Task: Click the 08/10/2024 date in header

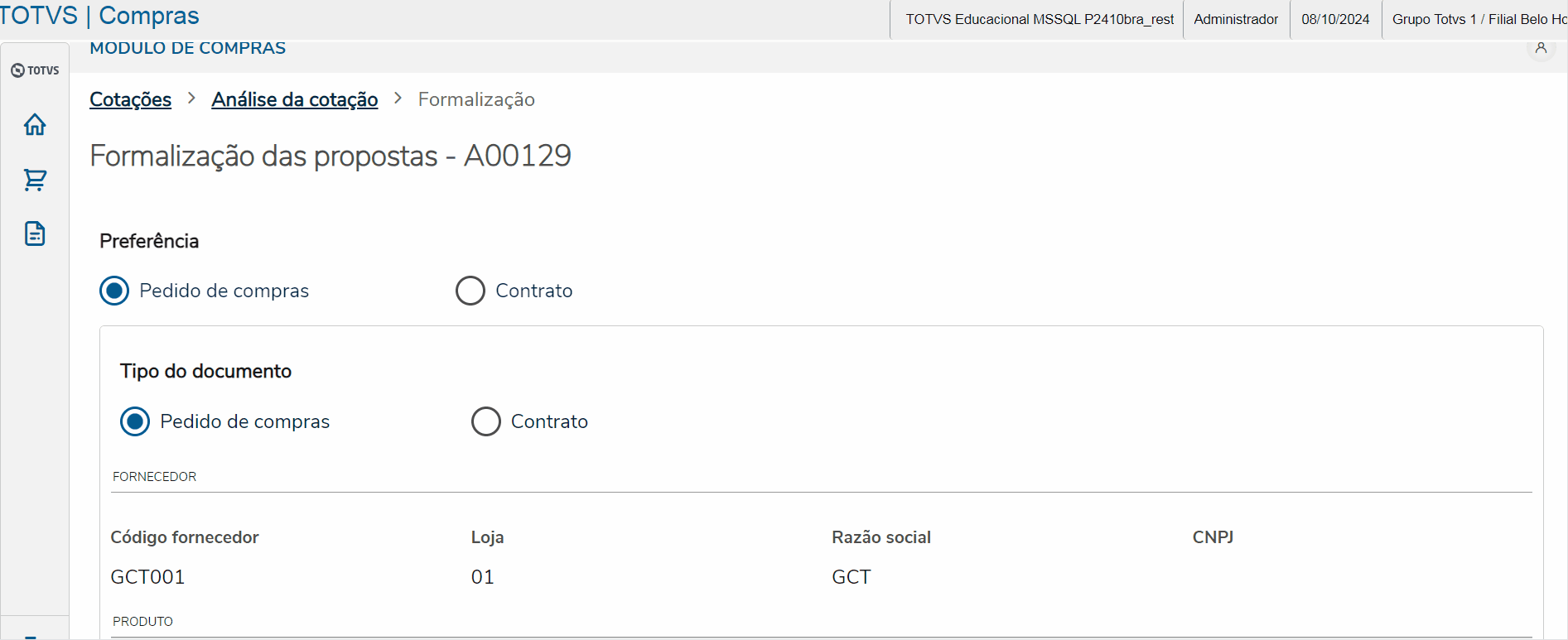Action: (1335, 19)
